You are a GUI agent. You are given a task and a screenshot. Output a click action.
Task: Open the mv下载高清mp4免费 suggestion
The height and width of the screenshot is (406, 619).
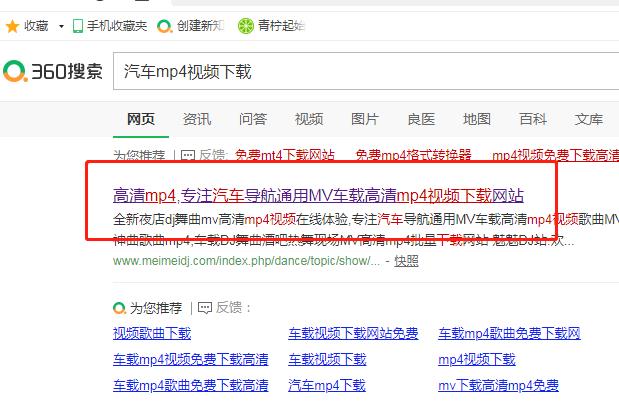point(498,385)
